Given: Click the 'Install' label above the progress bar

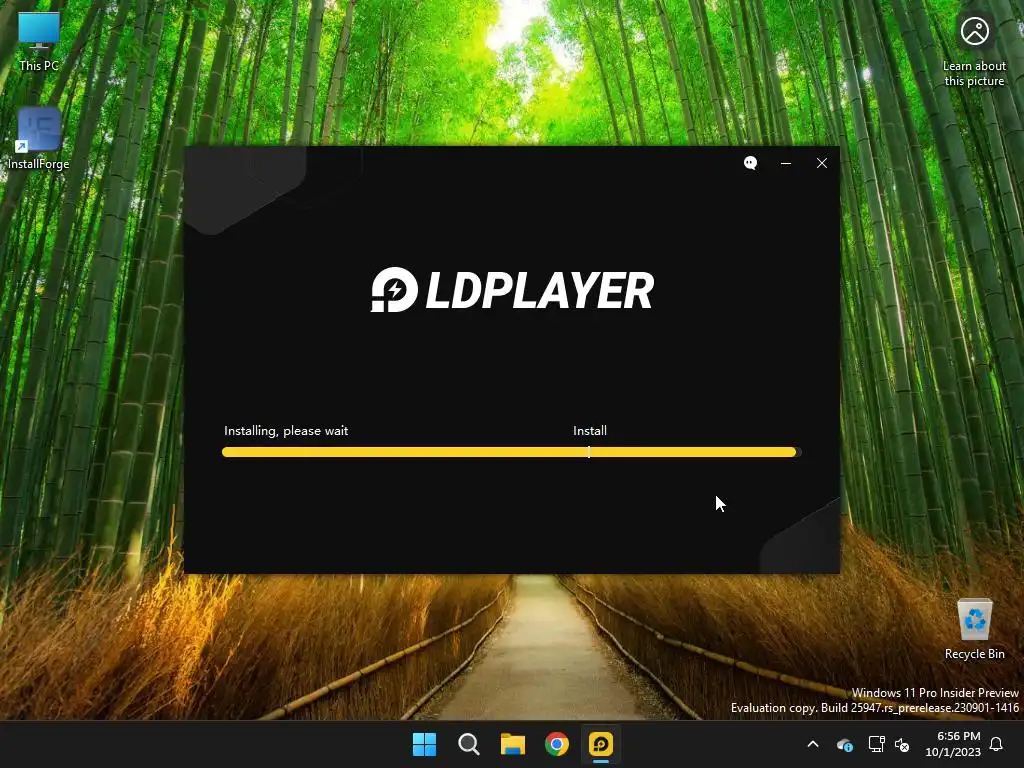Looking at the screenshot, I should pyautogui.click(x=590, y=430).
